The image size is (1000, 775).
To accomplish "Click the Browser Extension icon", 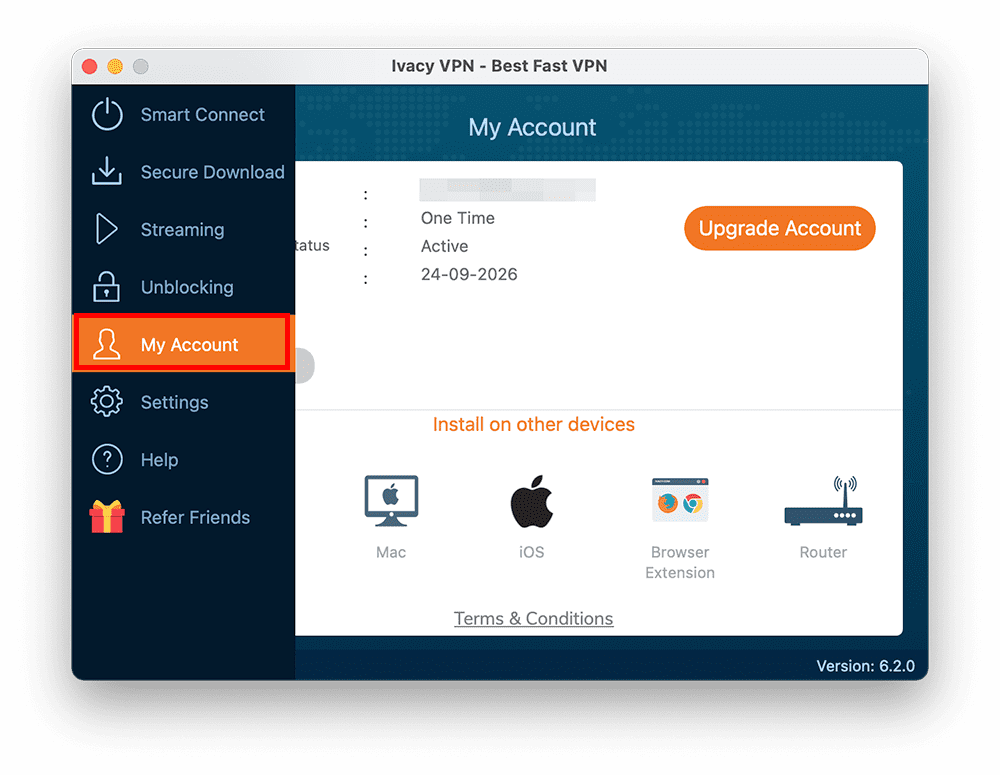I will (x=679, y=500).
